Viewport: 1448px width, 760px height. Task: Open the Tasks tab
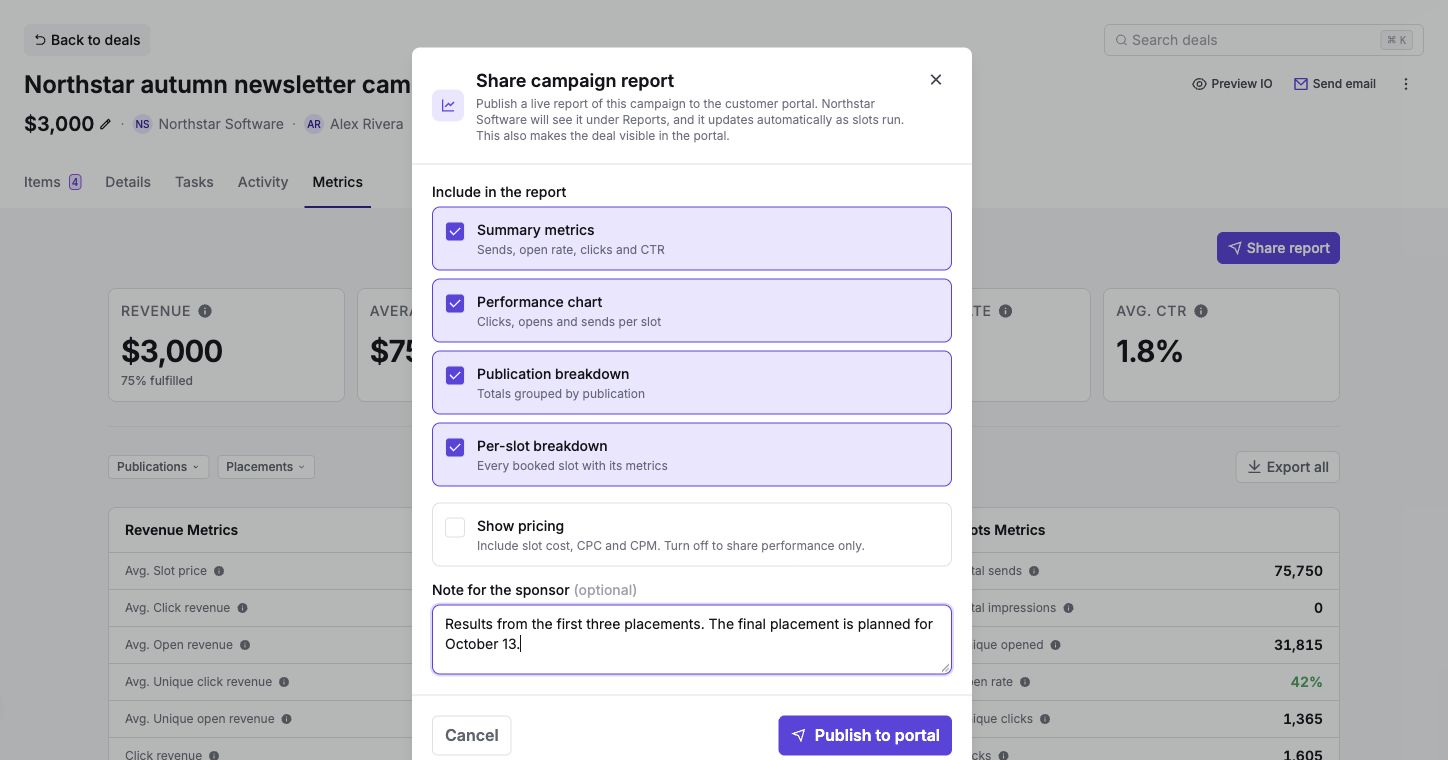click(x=194, y=182)
